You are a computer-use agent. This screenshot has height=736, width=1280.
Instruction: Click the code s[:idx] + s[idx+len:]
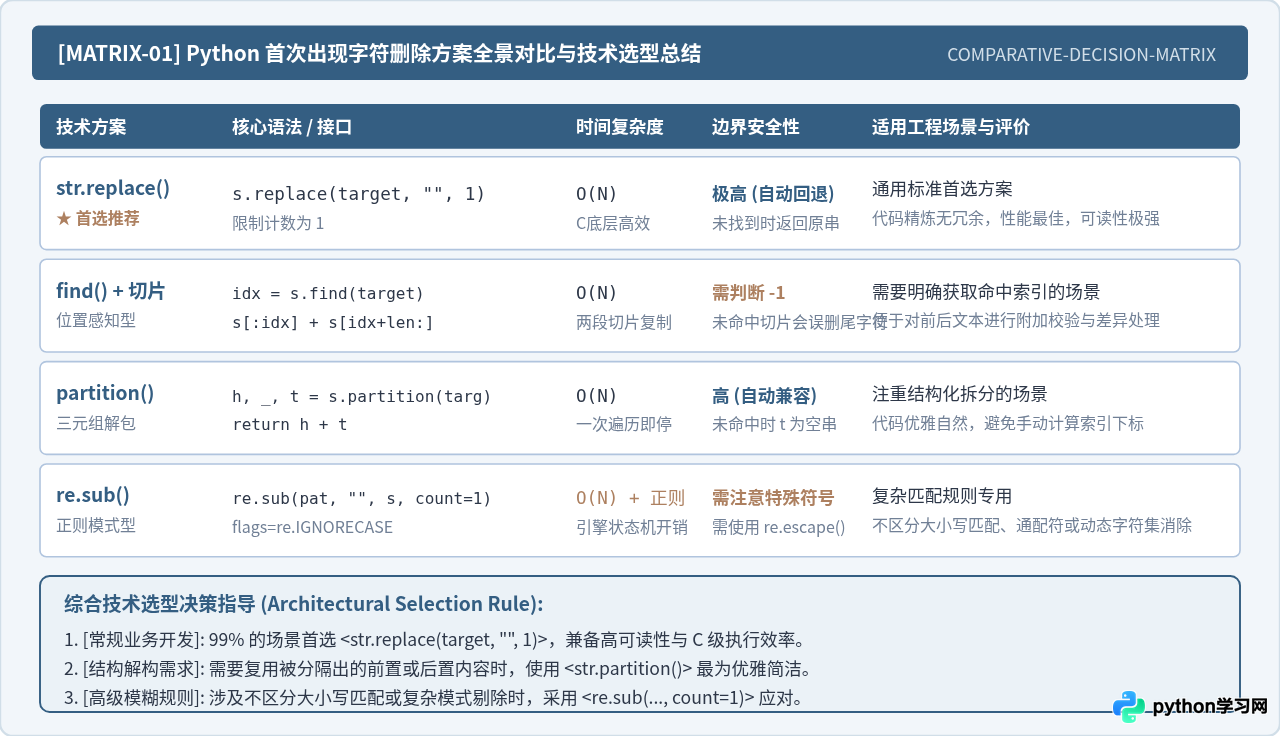(332, 322)
